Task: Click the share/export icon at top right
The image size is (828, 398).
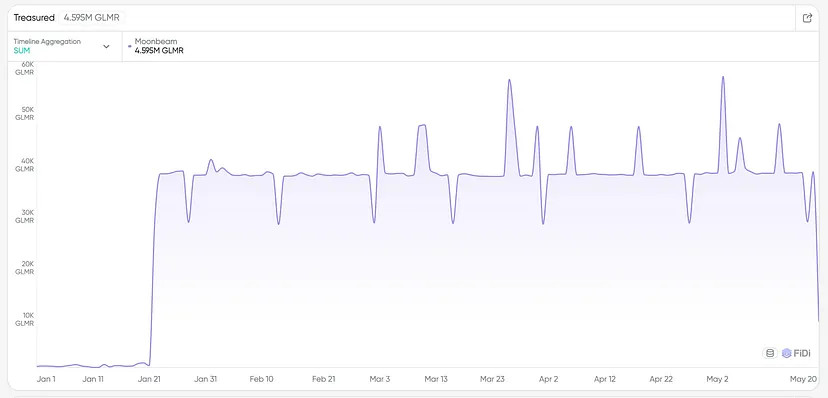Action: pyautogui.click(x=807, y=18)
